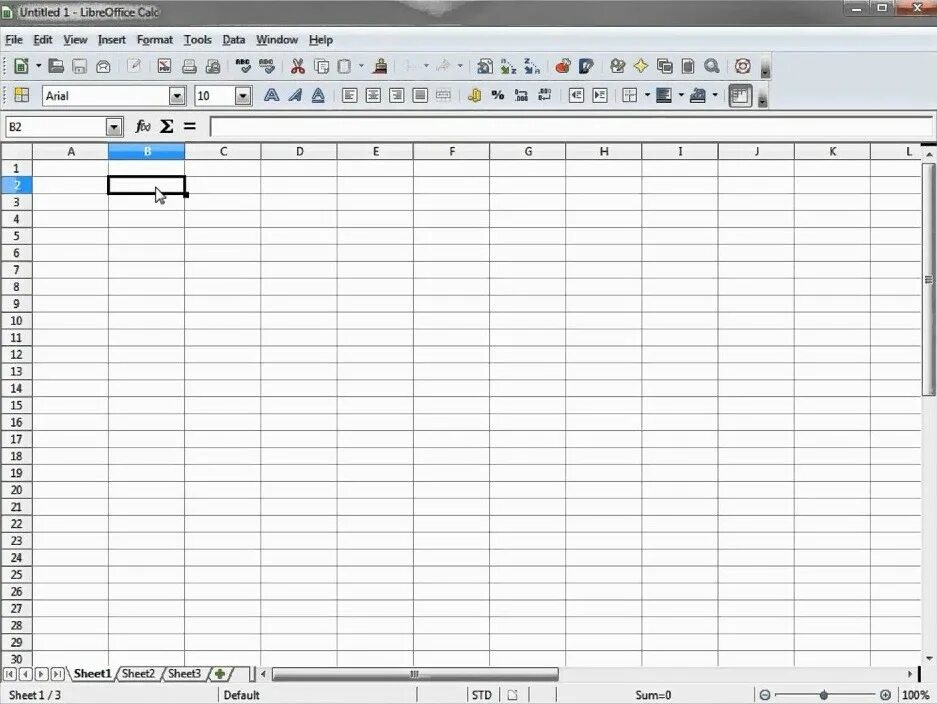This screenshot has width=937, height=704.
Task: Open LibreOffice Help lifebuoy icon
Action: [x=742, y=66]
